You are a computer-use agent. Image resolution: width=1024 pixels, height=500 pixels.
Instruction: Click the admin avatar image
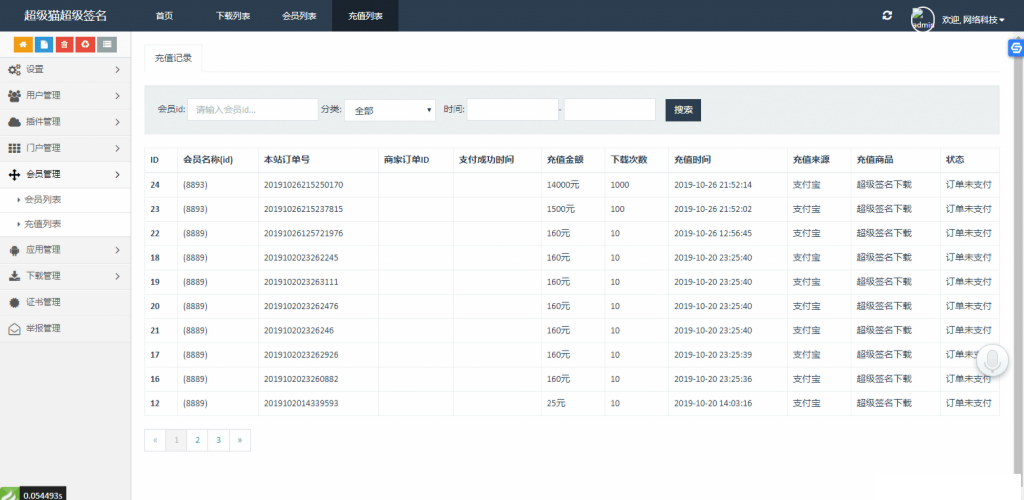(x=922, y=18)
